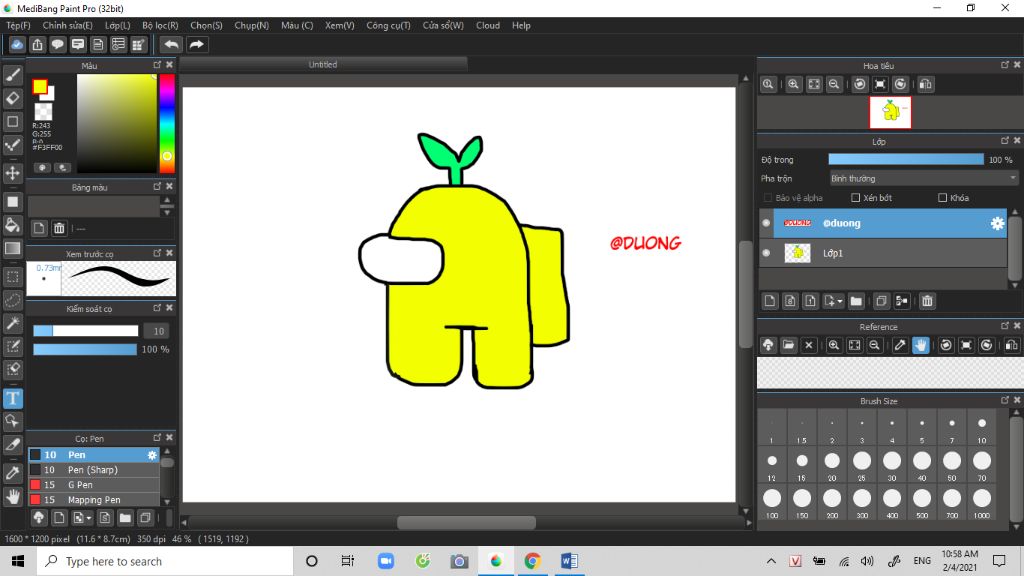Open Microsoft Word from the taskbar
The width and height of the screenshot is (1024, 576).
[569, 561]
